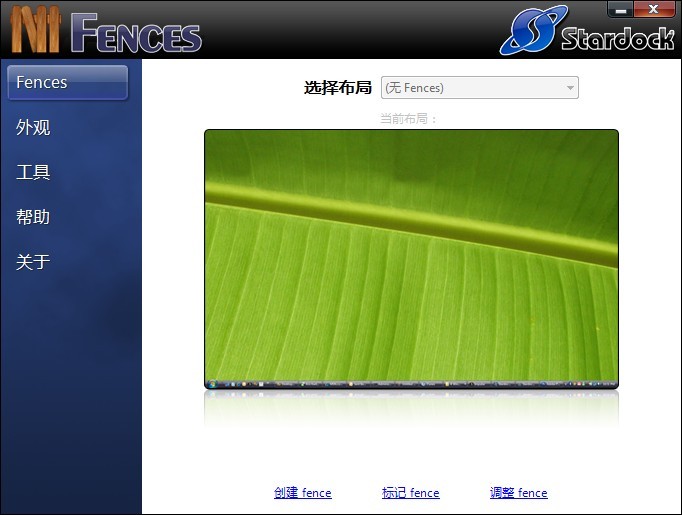Open the 外观 (Appearance) section
The image size is (682, 515).
[34, 128]
